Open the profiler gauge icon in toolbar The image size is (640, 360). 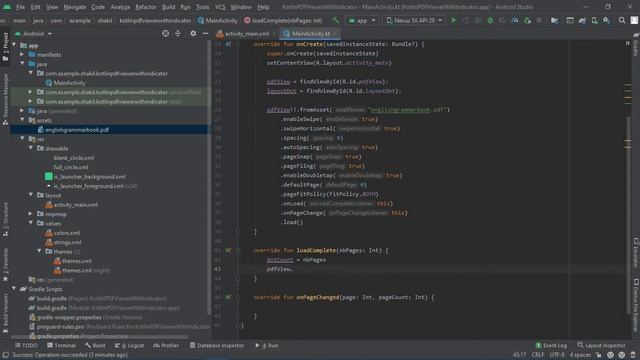click(515, 20)
